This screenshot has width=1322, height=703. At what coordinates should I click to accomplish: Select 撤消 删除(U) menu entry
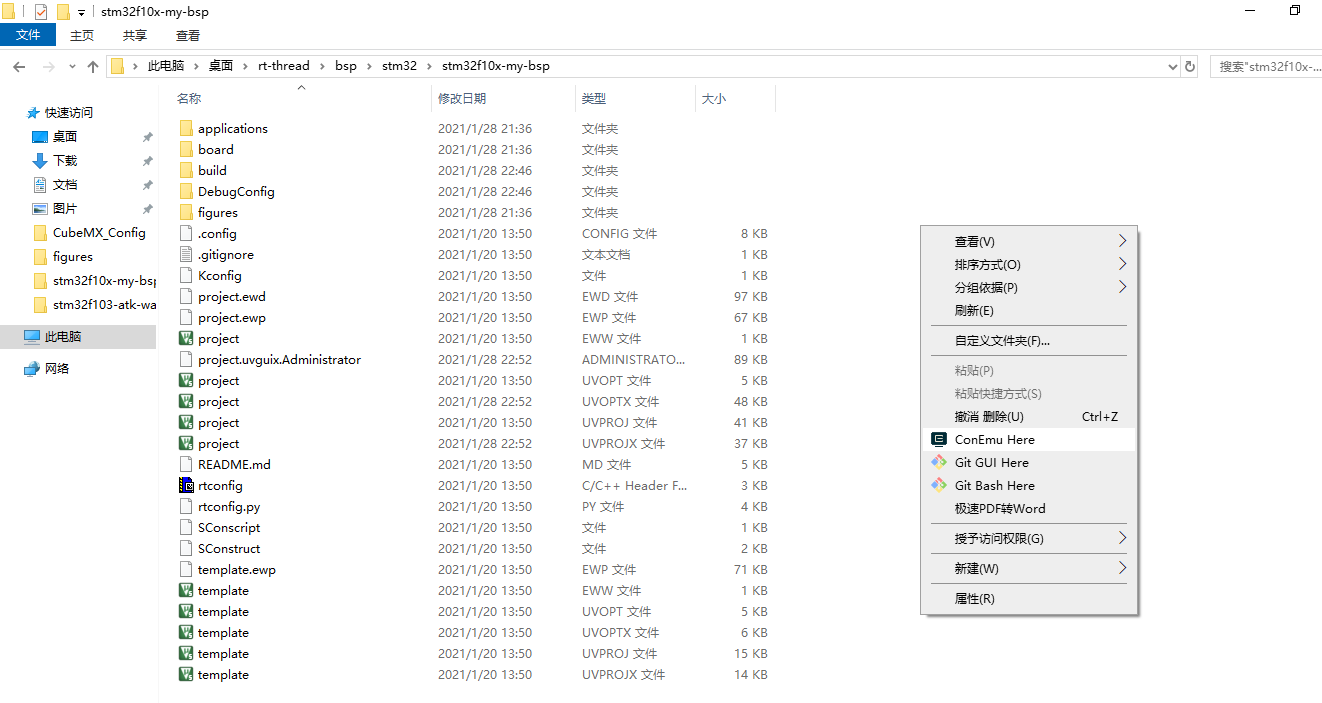pyautogui.click(x=1029, y=416)
